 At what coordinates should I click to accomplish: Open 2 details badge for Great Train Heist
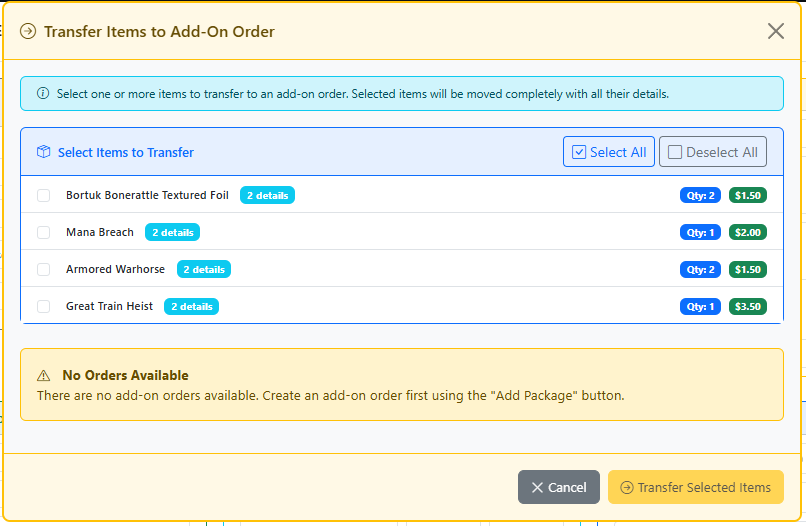coord(192,306)
